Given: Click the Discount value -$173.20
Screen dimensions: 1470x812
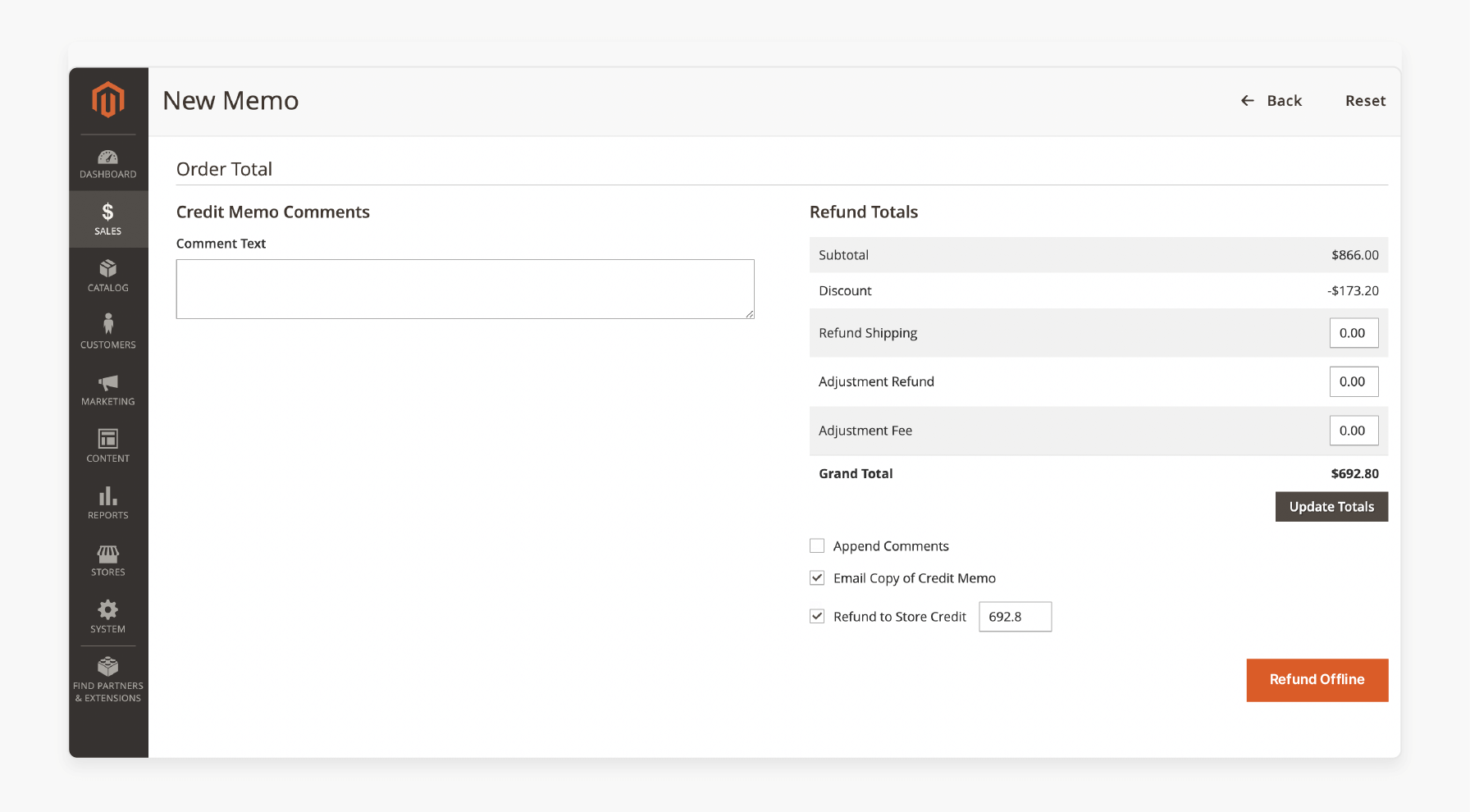Looking at the screenshot, I should click(1353, 290).
